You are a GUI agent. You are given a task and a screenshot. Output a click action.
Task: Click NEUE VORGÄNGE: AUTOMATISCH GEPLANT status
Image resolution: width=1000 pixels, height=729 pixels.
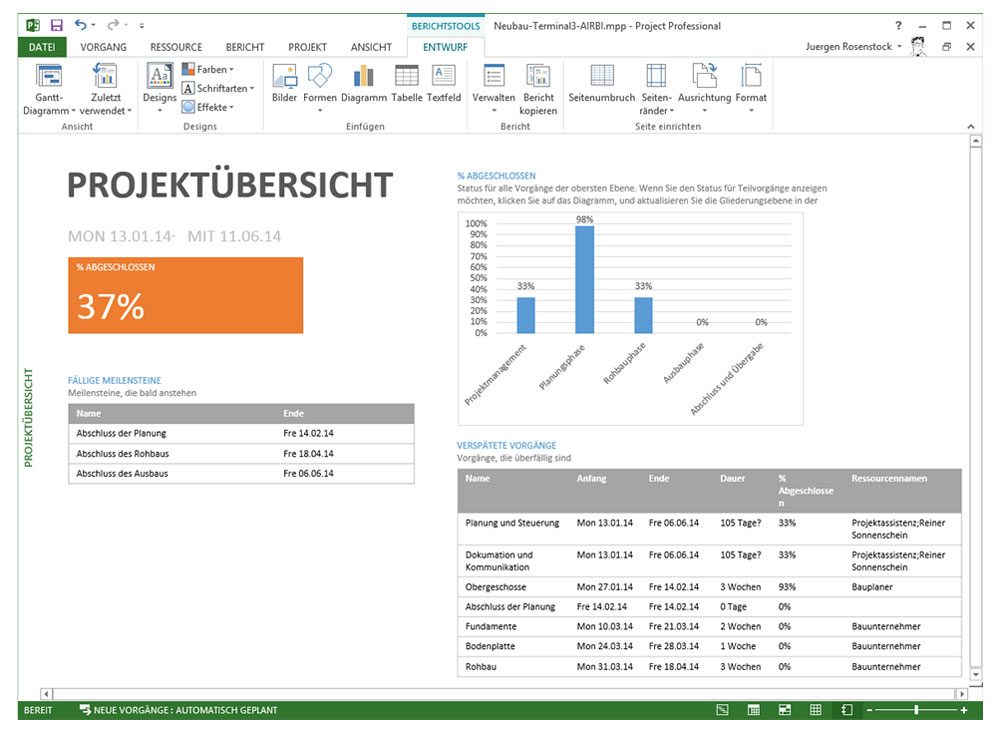click(179, 710)
